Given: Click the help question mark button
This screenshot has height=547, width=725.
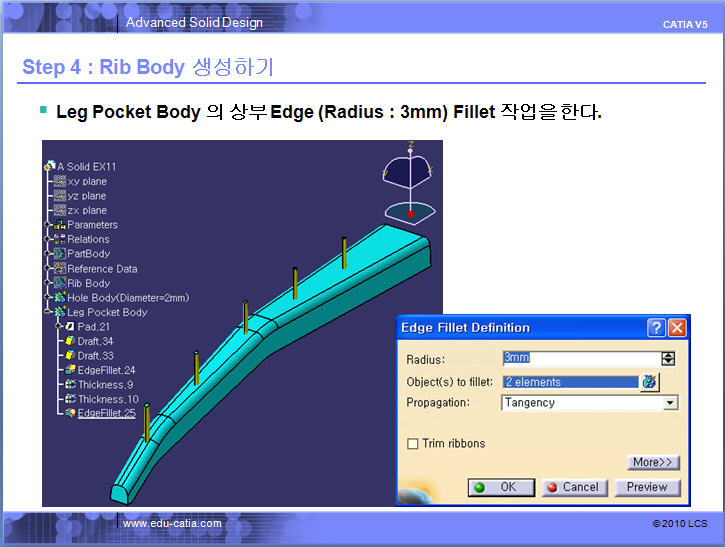Looking at the screenshot, I should (x=656, y=328).
